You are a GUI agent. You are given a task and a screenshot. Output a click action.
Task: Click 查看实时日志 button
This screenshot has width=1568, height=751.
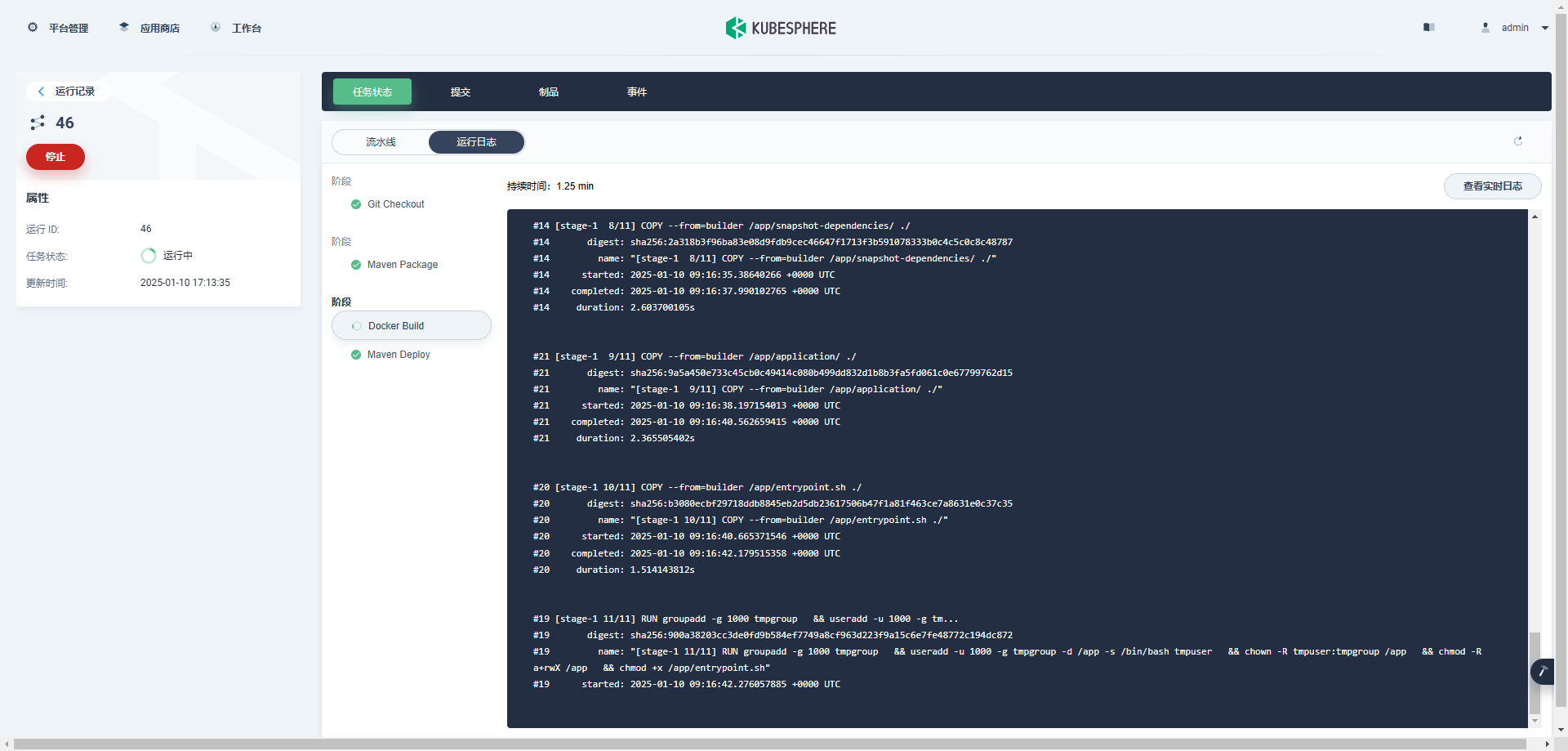coord(1492,186)
